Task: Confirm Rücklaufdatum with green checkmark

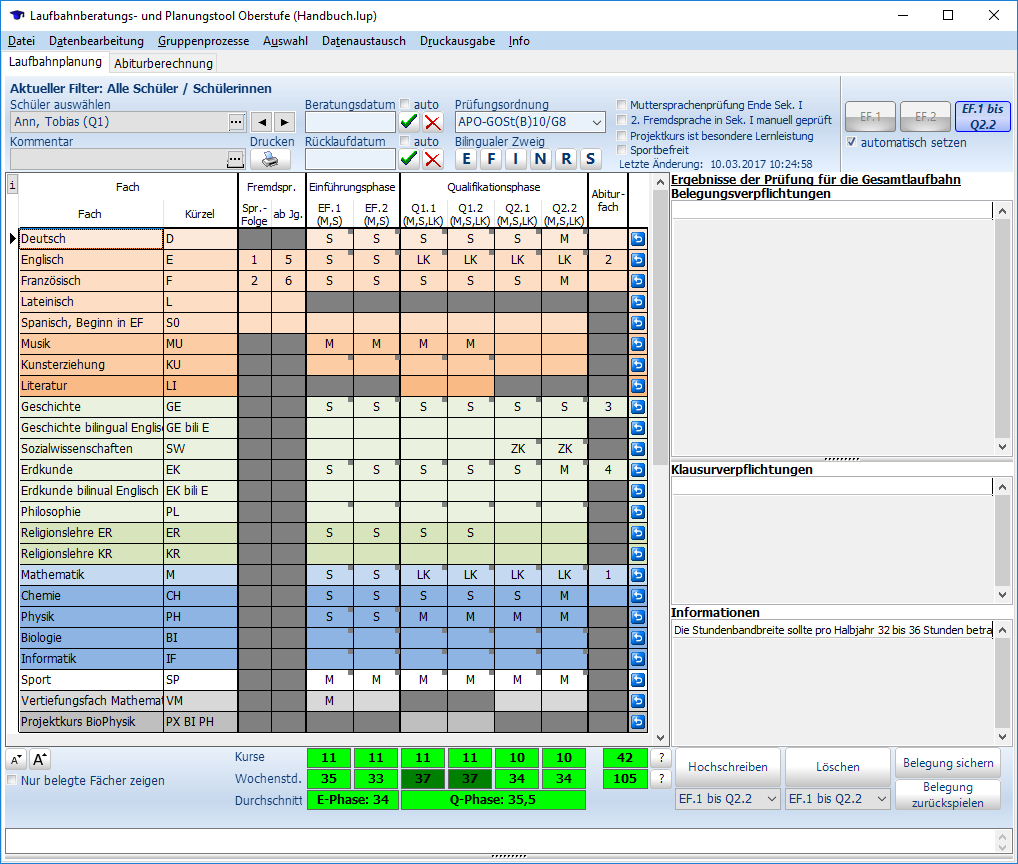Action: (409, 159)
